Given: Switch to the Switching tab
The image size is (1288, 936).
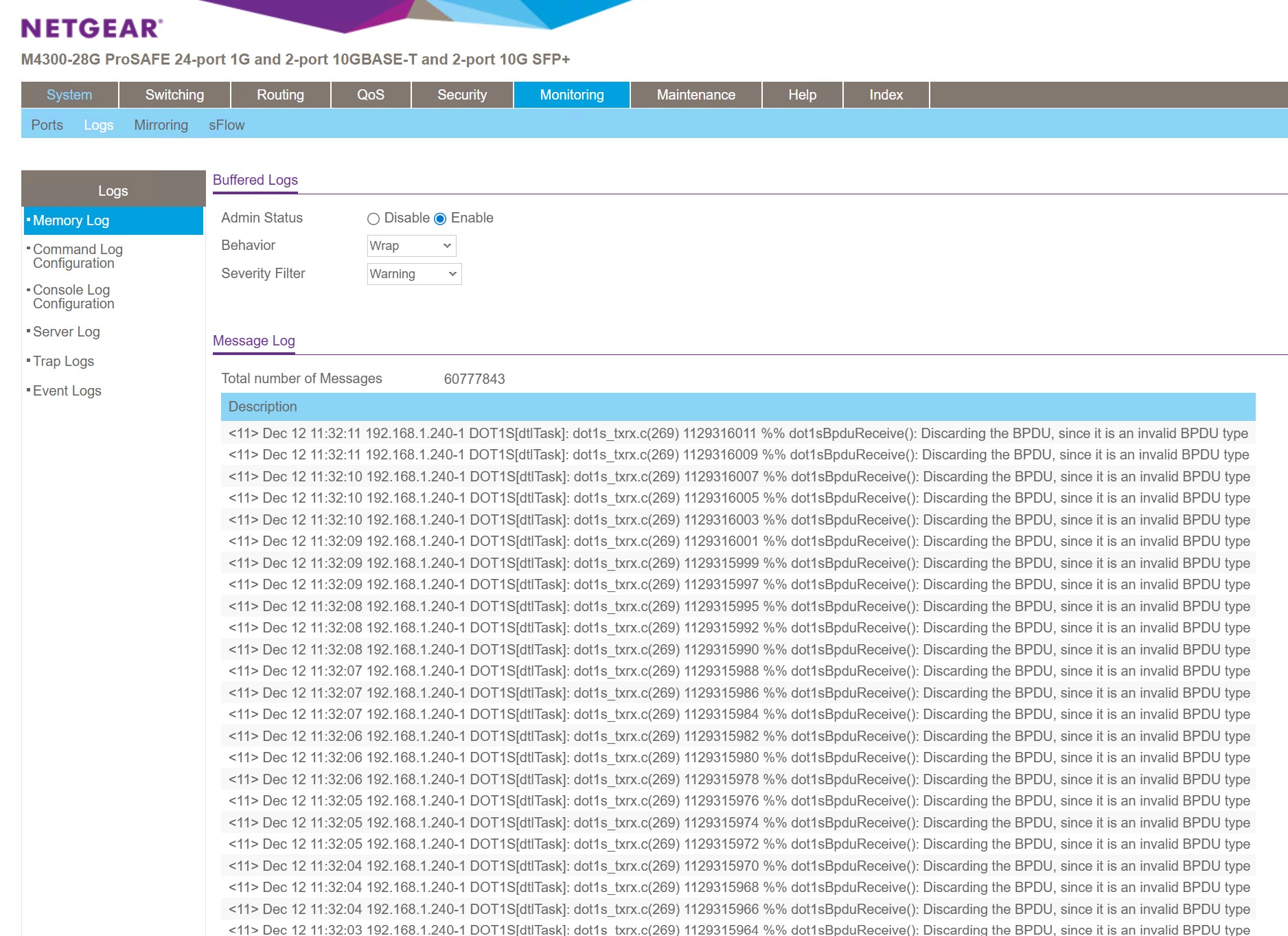Looking at the screenshot, I should (174, 95).
